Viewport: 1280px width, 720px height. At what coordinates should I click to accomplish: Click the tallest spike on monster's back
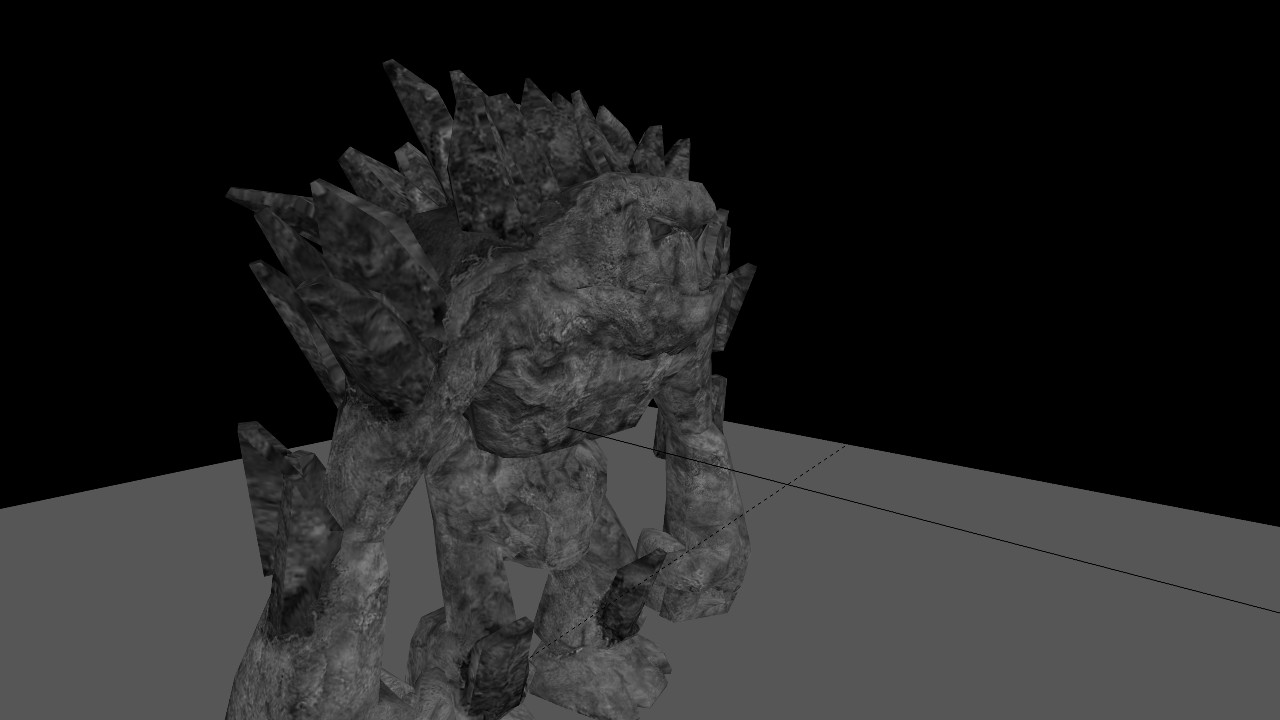click(410, 110)
